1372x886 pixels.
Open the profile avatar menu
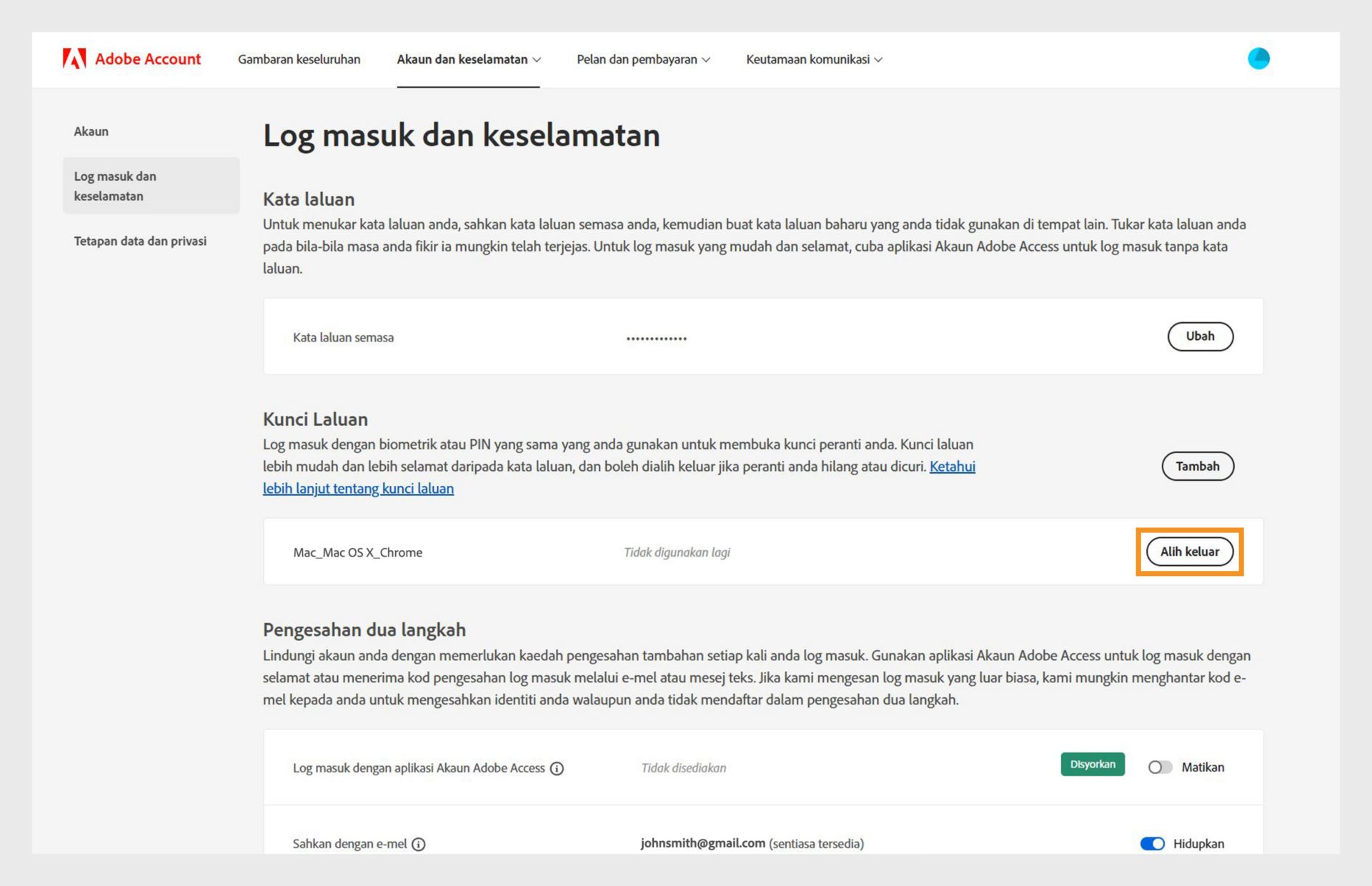pyautogui.click(x=1258, y=59)
